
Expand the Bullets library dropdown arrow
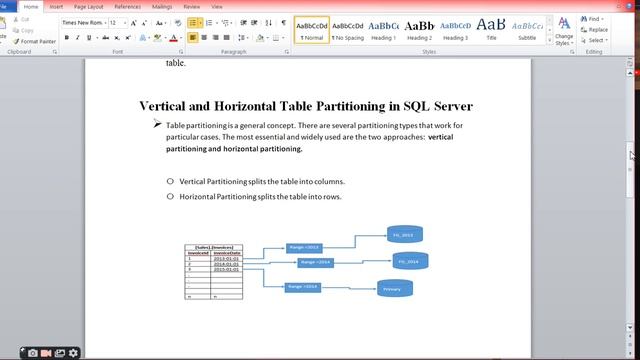(200, 23)
